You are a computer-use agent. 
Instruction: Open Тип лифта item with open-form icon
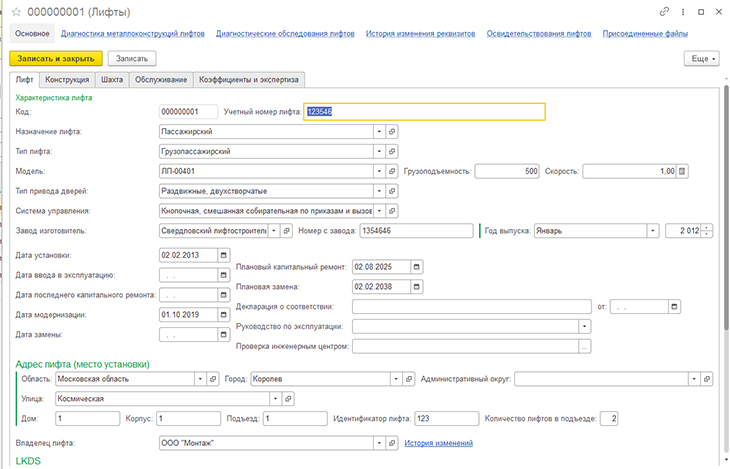pos(392,151)
